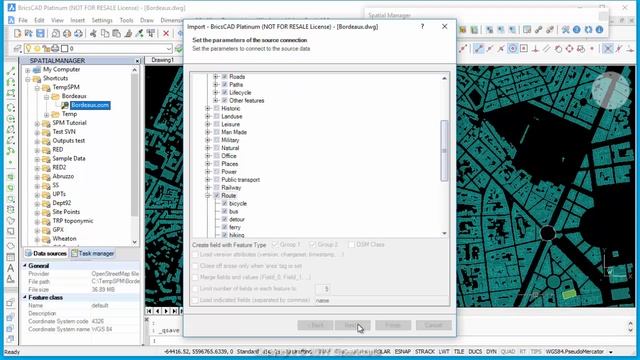
Task: Click the New drawing icon in toolbar
Action: pos(18,33)
